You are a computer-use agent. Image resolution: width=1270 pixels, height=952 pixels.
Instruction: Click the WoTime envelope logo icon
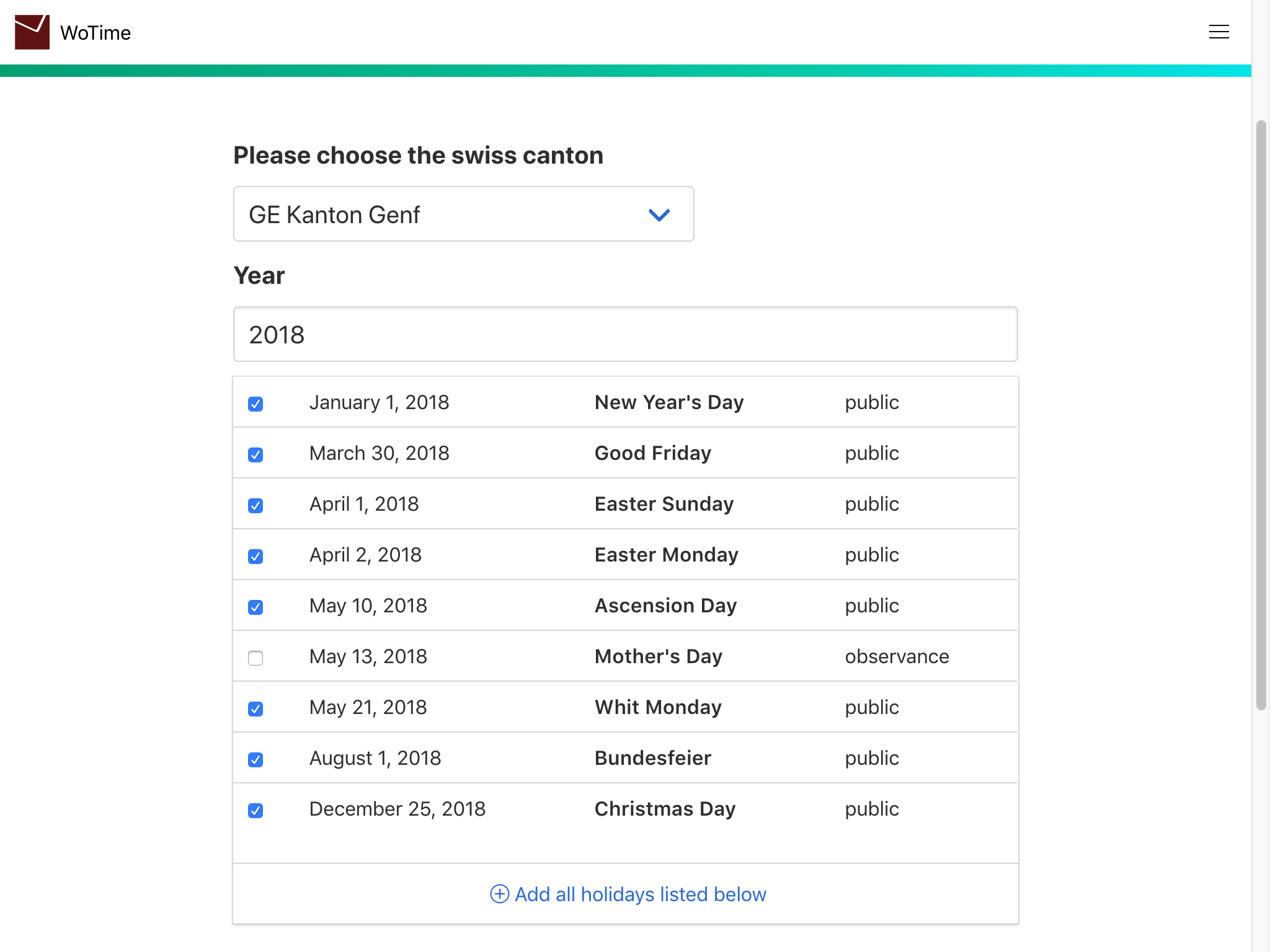(x=32, y=32)
